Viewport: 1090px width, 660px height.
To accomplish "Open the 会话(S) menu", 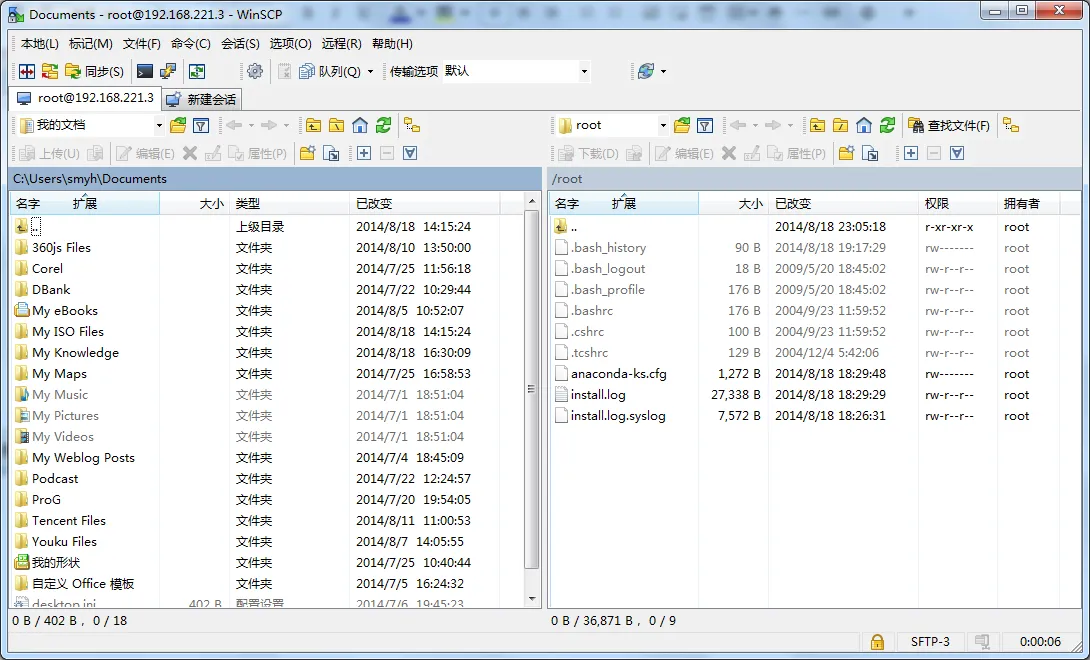I will pos(241,44).
